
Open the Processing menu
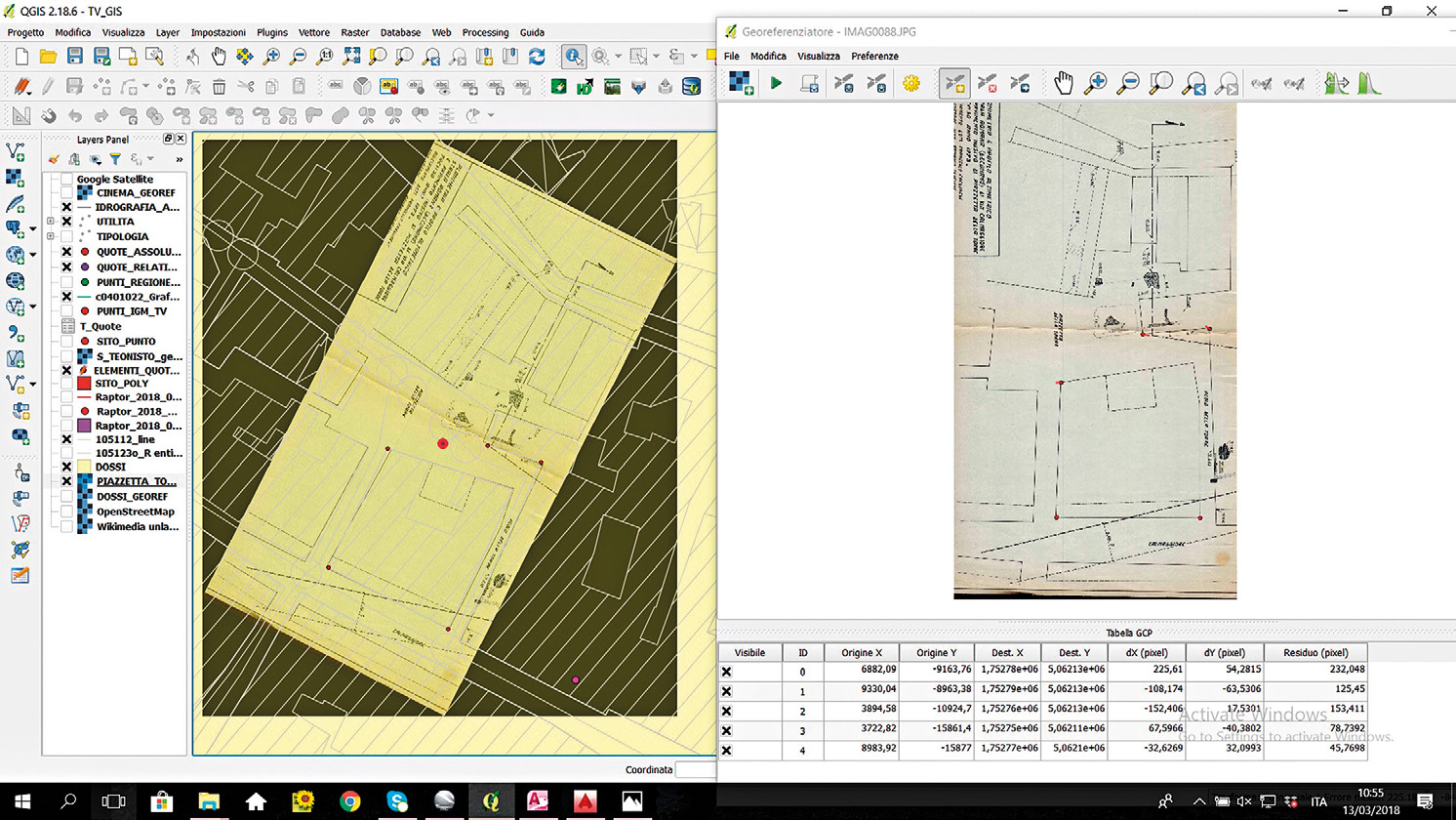click(x=485, y=32)
